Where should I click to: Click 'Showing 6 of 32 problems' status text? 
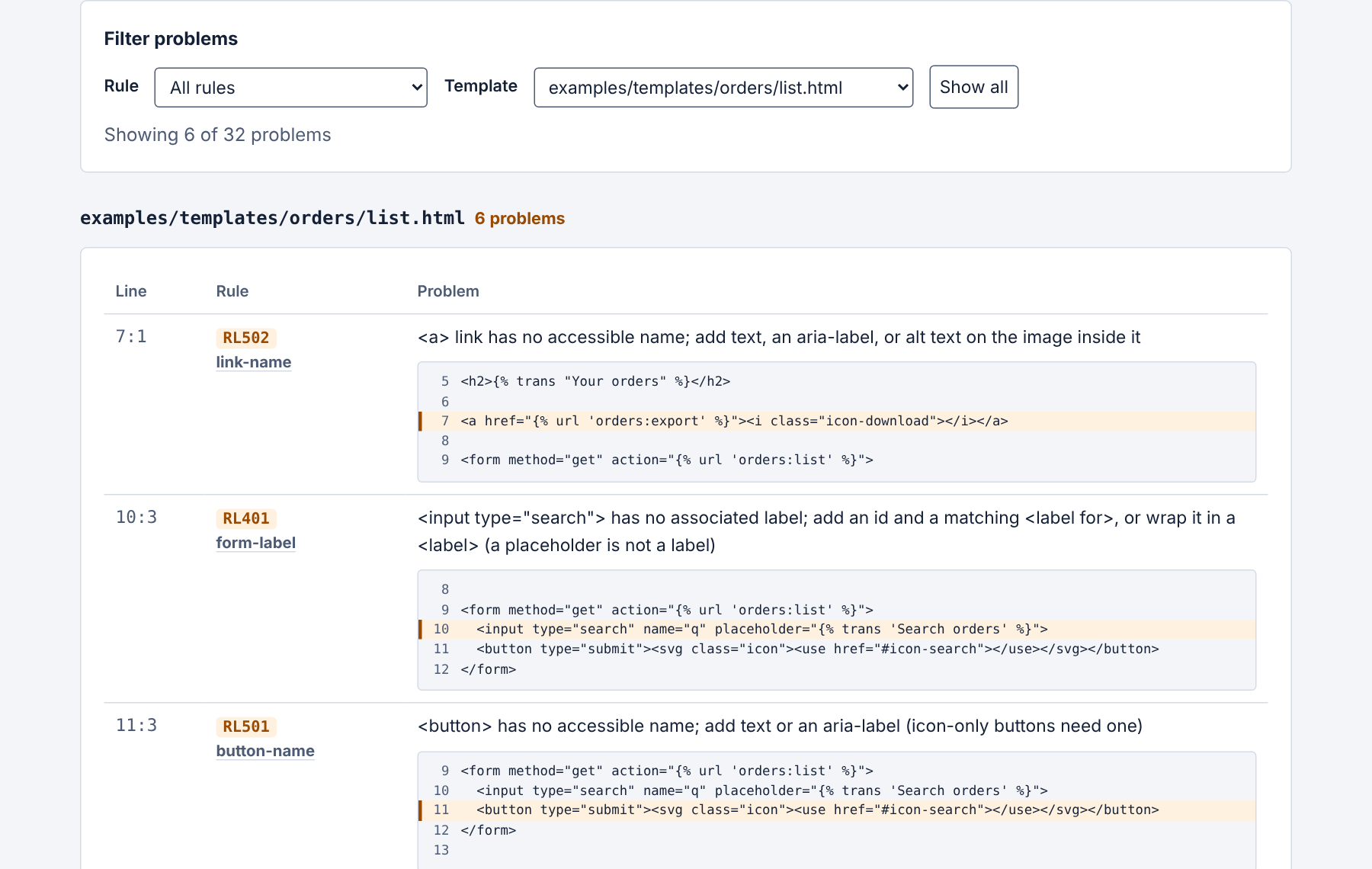(x=218, y=135)
